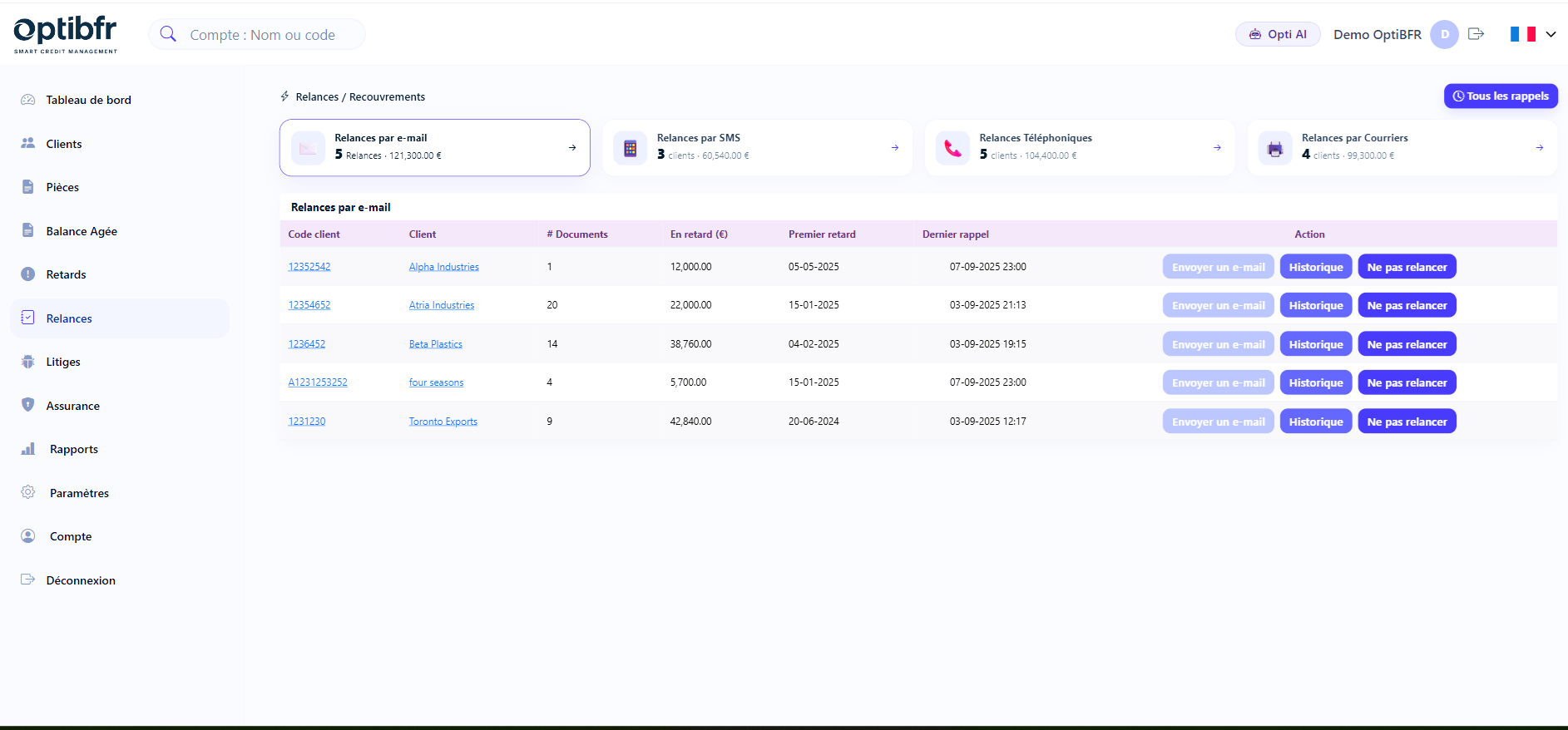Expand Relances par Courriers card arrow
Image resolution: width=1568 pixels, height=730 pixels.
tap(1539, 148)
